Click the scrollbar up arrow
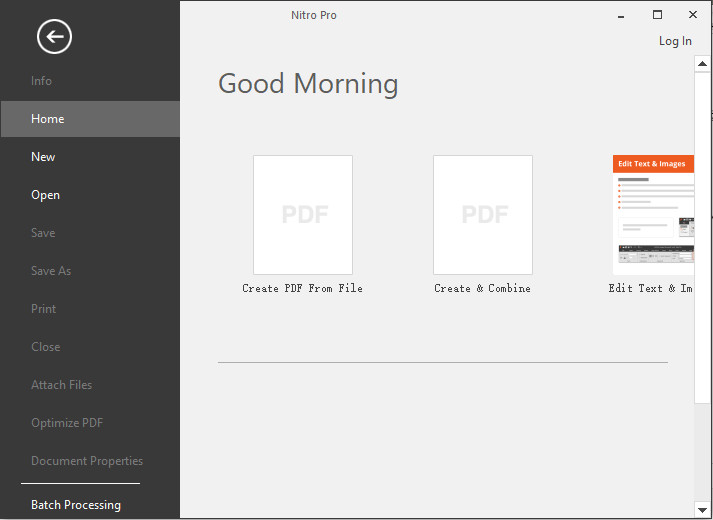Screen dimensions: 713x520 point(703,64)
